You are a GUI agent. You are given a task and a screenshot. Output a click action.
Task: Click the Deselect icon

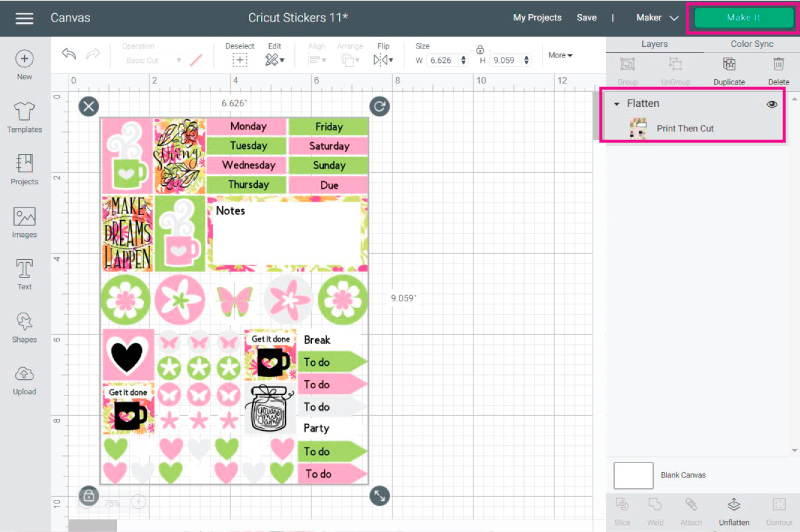click(240, 60)
